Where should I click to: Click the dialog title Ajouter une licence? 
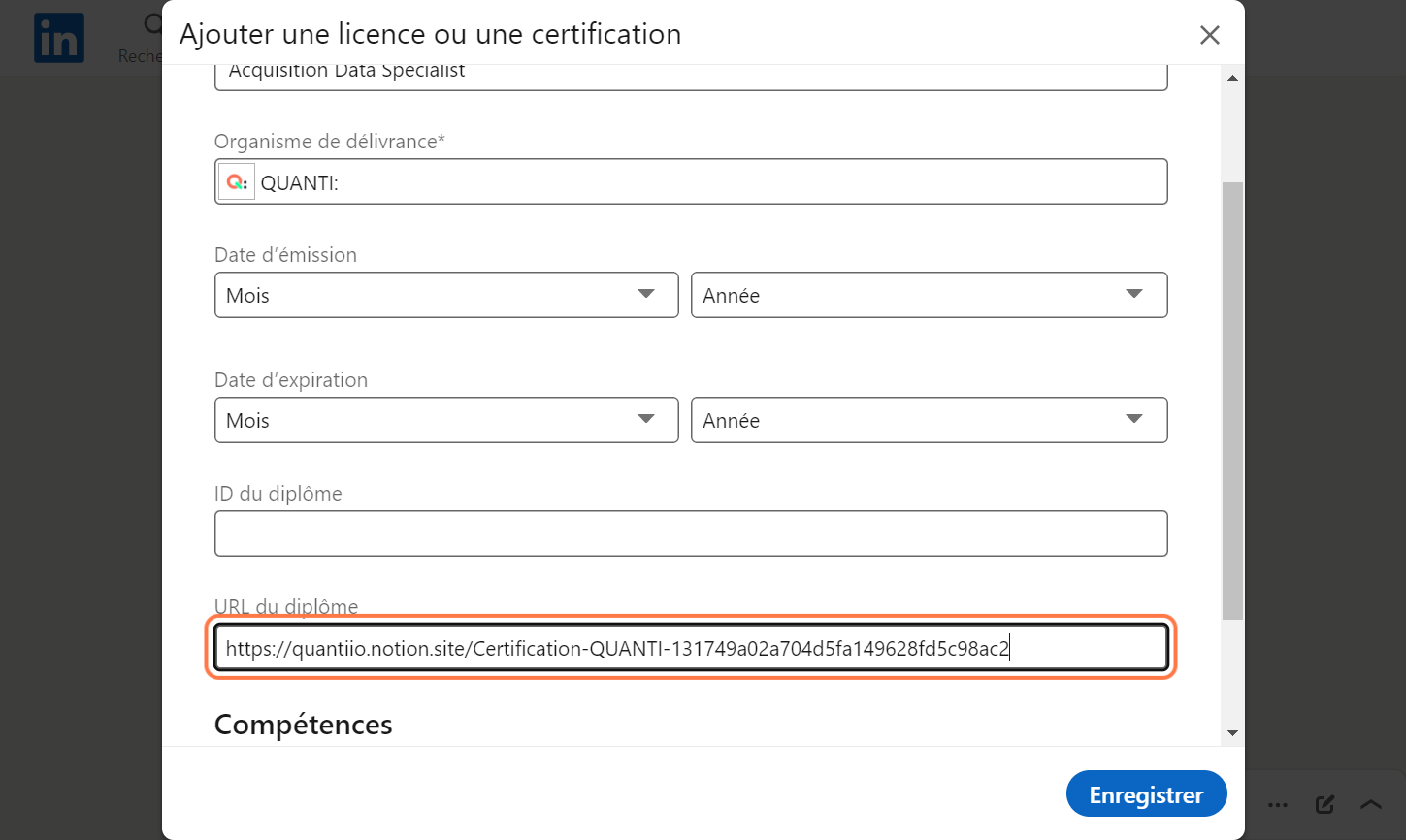click(x=430, y=34)
